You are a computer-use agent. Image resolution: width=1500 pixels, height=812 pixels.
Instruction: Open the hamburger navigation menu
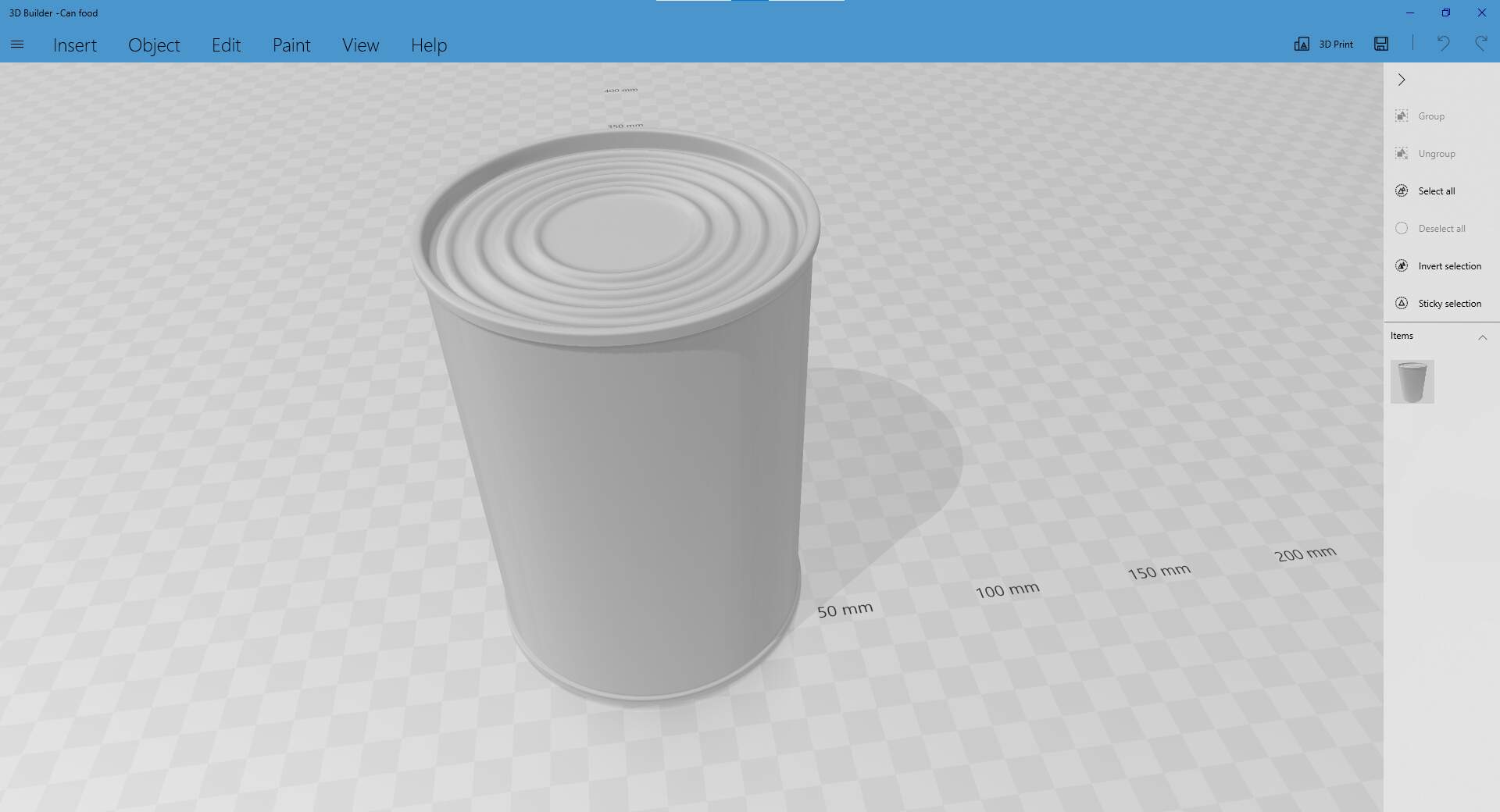pyautogui.click(x=17, y=45)
